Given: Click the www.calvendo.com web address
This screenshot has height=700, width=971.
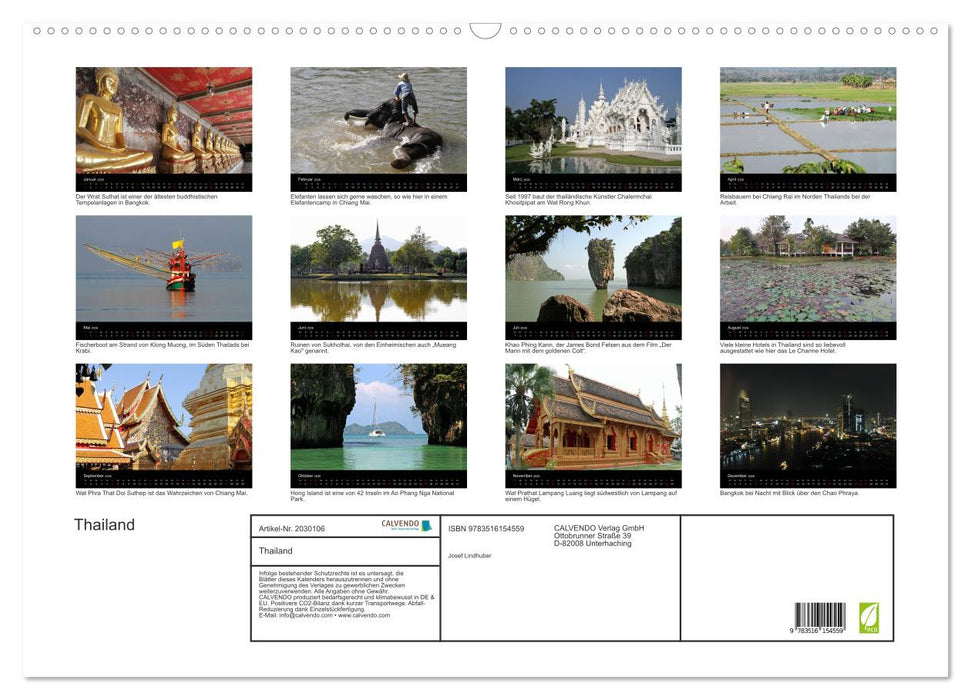Looking at the screenshot, I should (363, 616).
